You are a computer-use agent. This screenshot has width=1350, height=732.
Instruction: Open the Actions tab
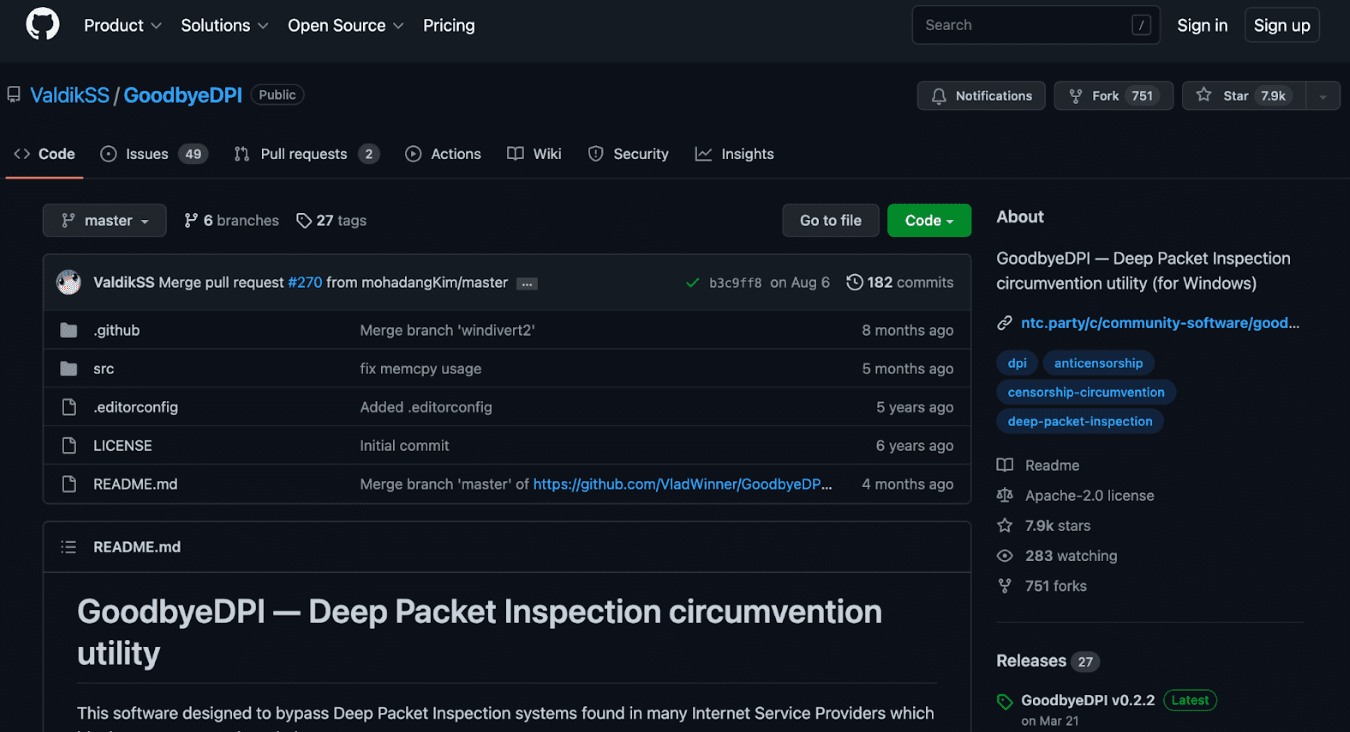[443, 154]
